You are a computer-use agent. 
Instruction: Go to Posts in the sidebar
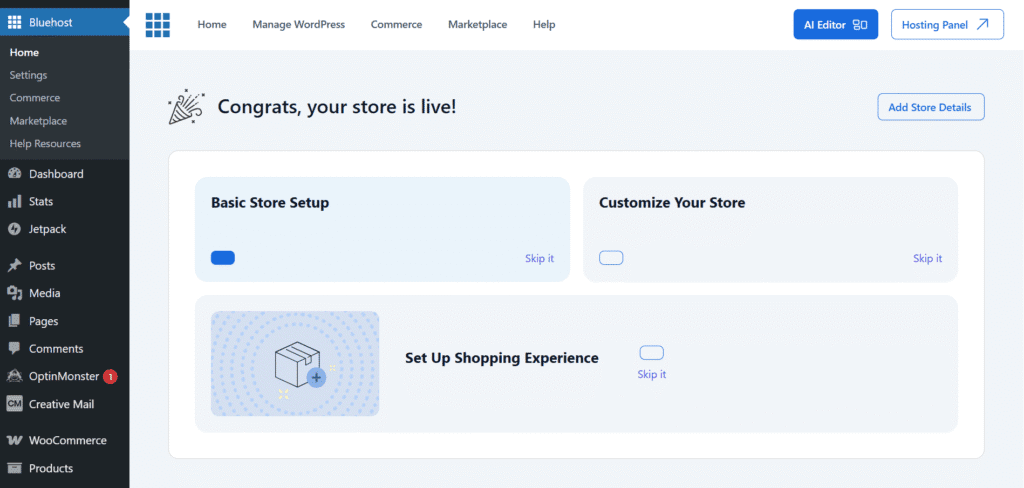(x=42, y=266)
